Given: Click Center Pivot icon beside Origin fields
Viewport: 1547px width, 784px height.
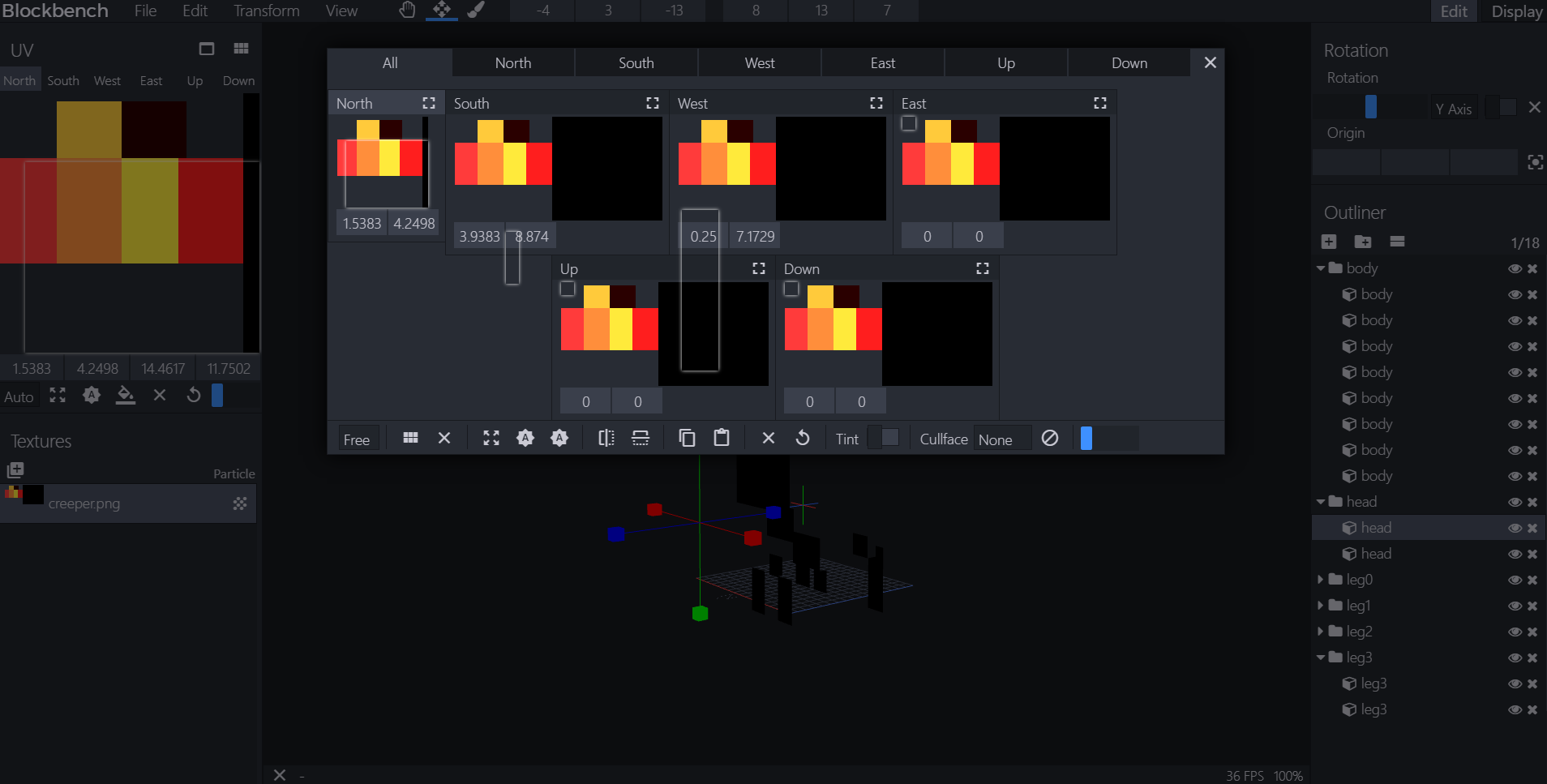Looking at the screenshot, I should click(1535, 162).
